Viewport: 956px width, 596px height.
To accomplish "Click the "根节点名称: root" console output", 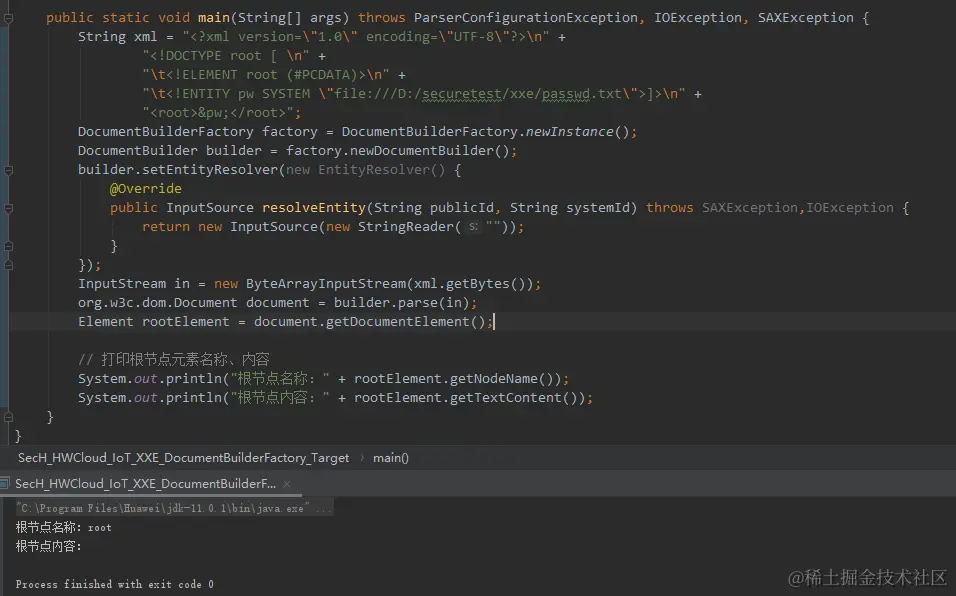I will point(63,528).
